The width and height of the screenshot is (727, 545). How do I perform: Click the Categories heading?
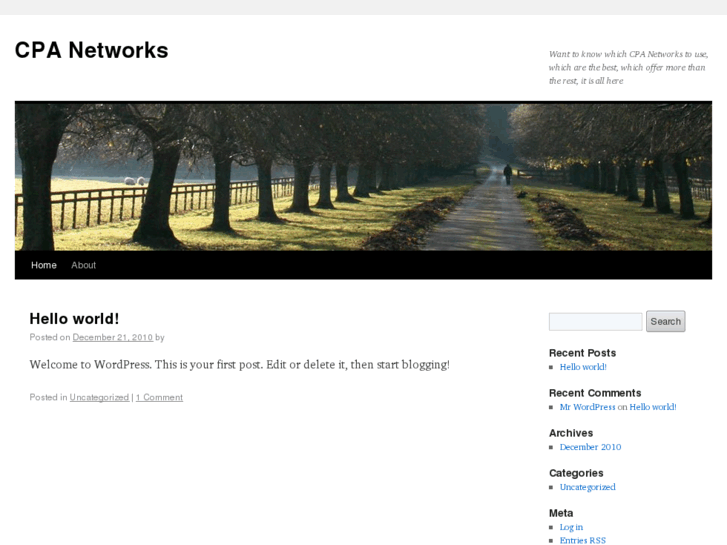[x=576, y=473]
